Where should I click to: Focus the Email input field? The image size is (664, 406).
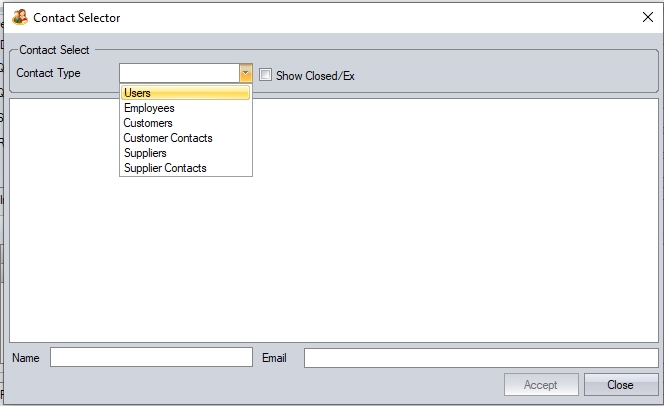[481, 358]
